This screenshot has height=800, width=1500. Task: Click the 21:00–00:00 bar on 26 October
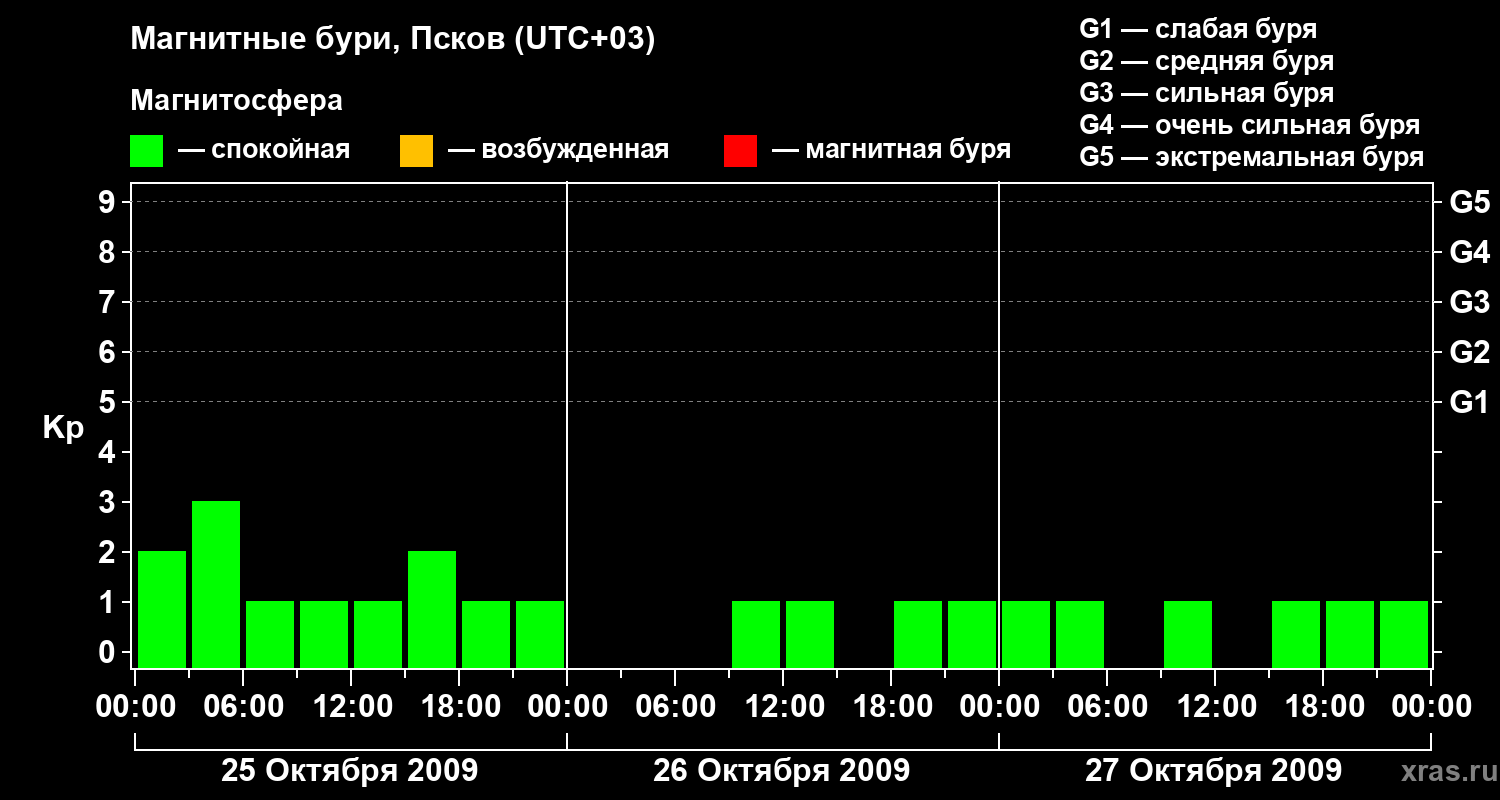(x=972, y=634)
